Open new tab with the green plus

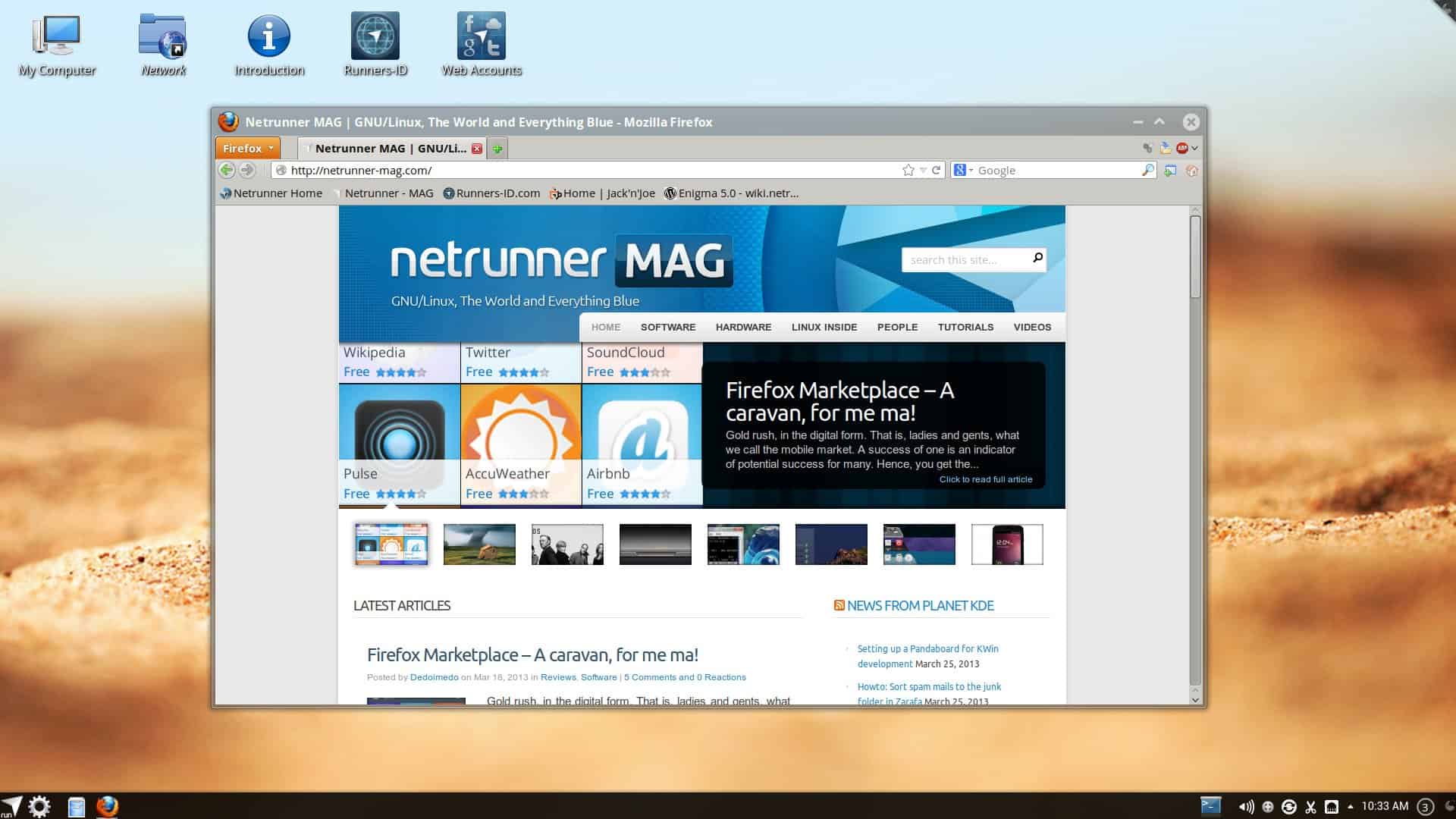pyautogui.click(x=497, y=149)
